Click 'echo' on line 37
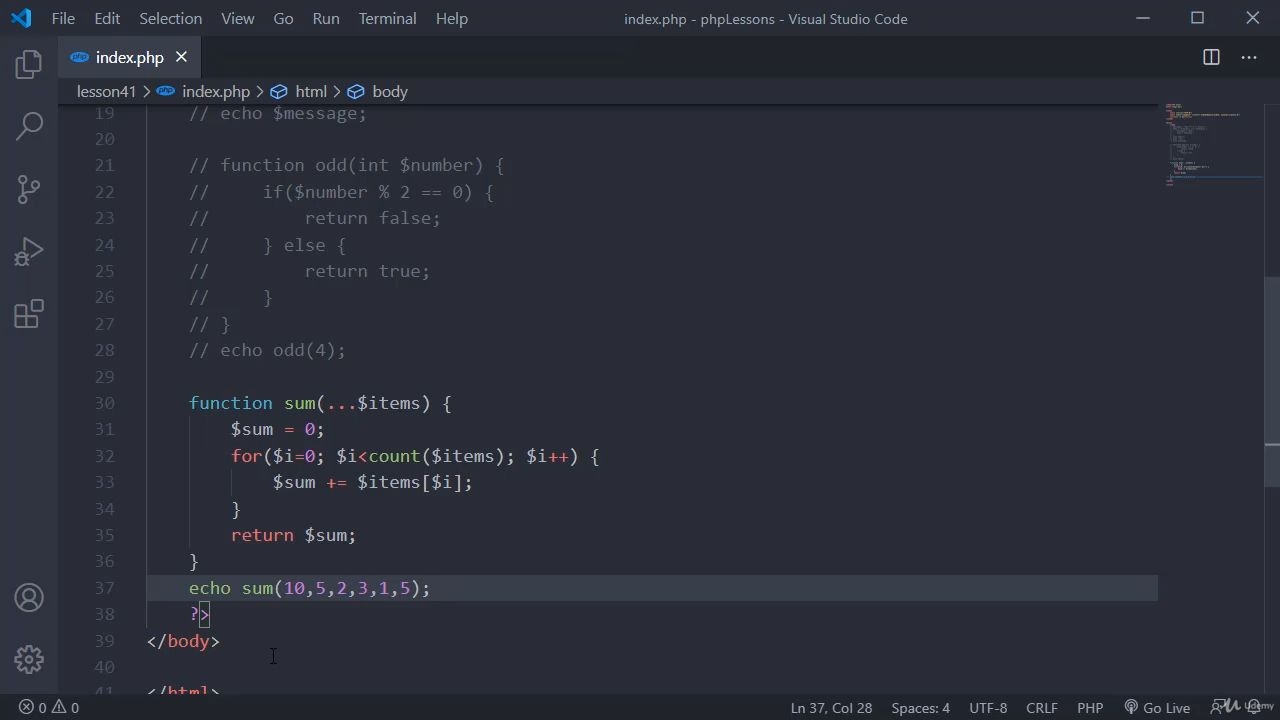Screen dimensions: 1280x720 click(x=210, y=588)
